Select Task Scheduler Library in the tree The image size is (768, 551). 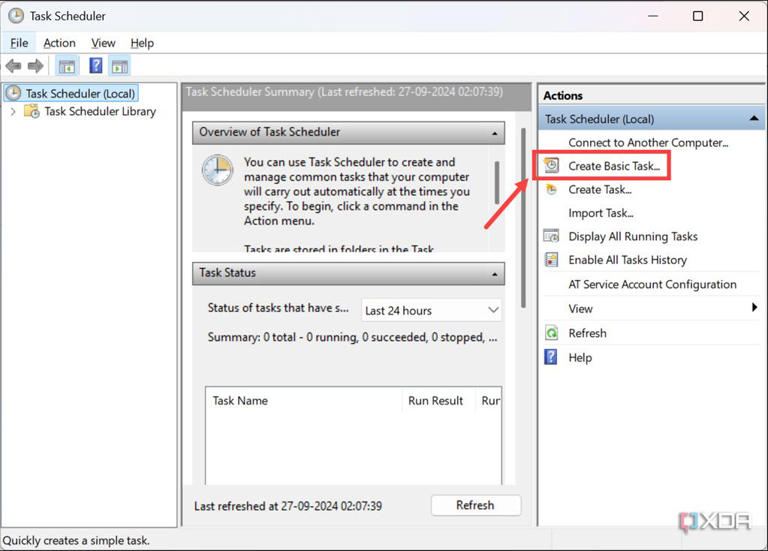click(100, 112)
